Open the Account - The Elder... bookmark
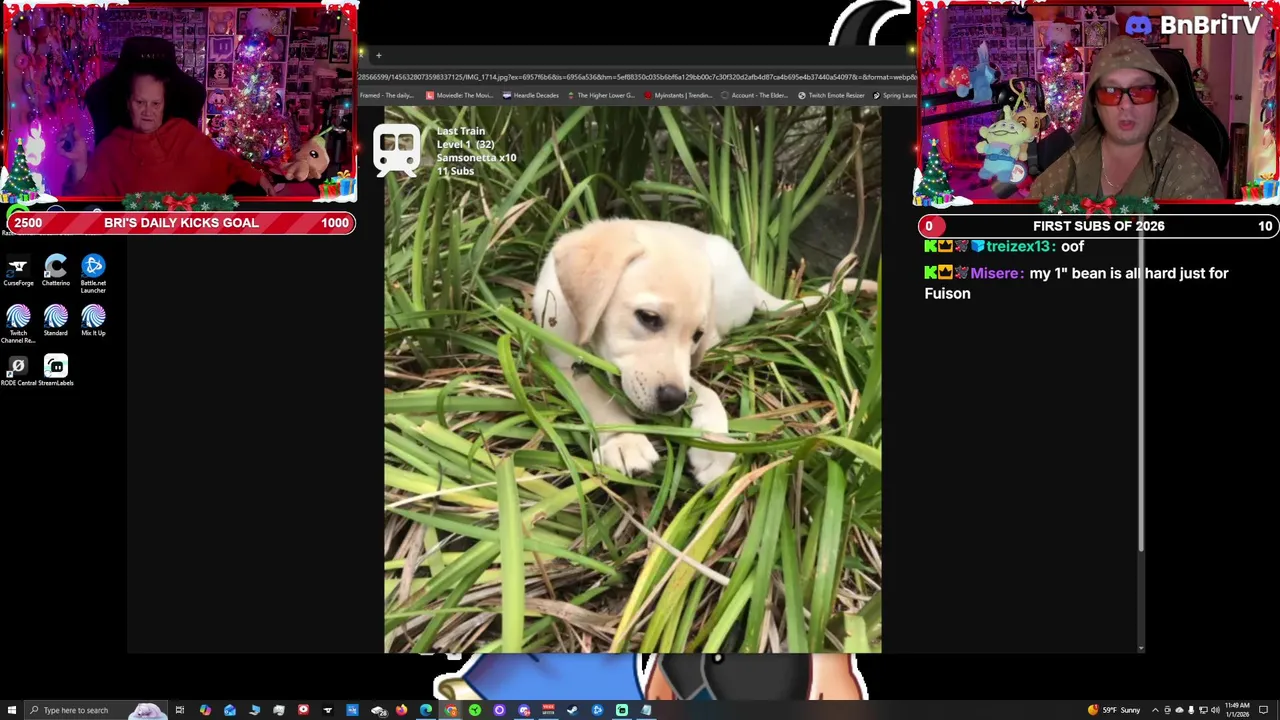 (x=755, y=95)
